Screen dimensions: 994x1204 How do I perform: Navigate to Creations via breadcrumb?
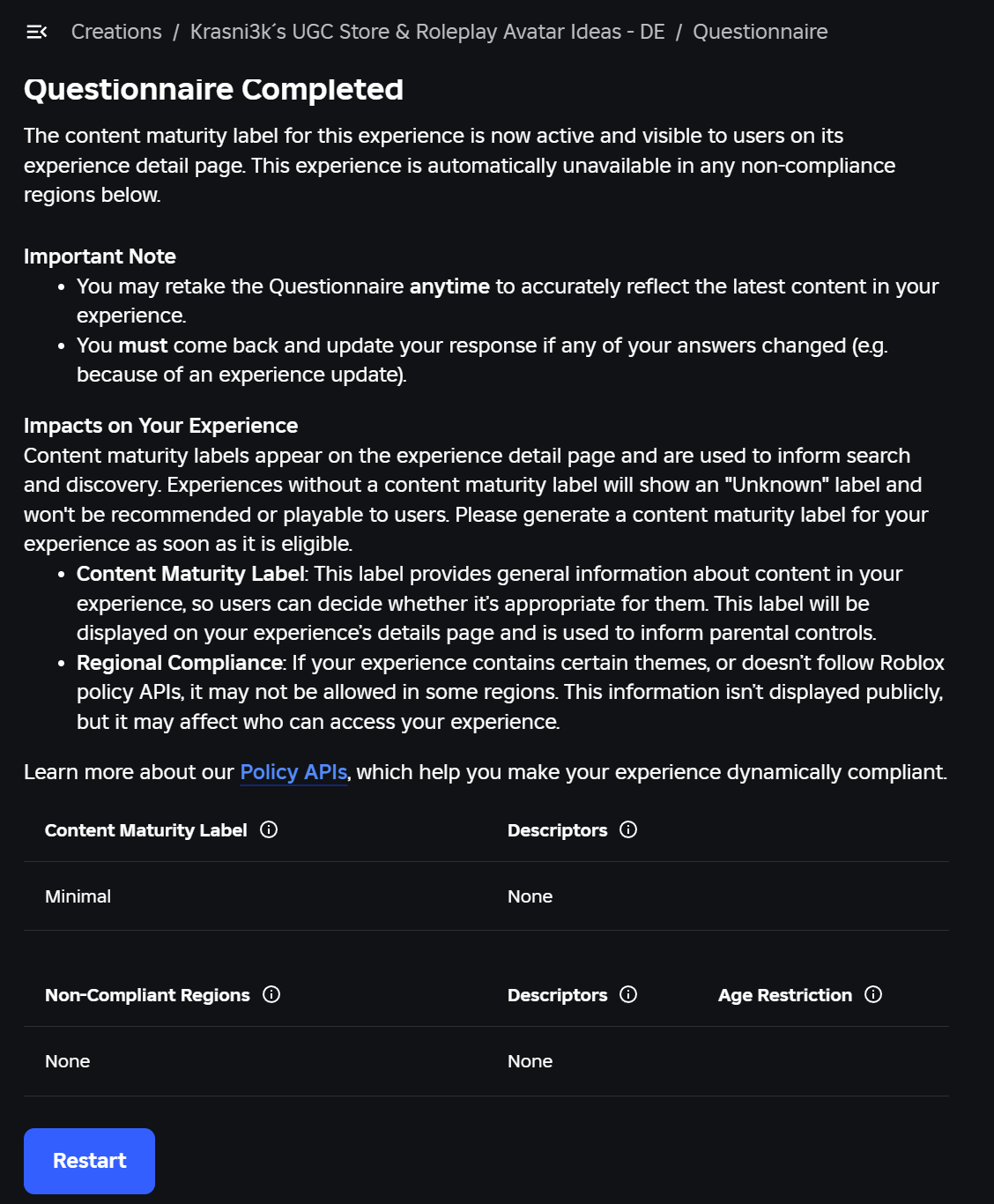click(x=115, y=32)
